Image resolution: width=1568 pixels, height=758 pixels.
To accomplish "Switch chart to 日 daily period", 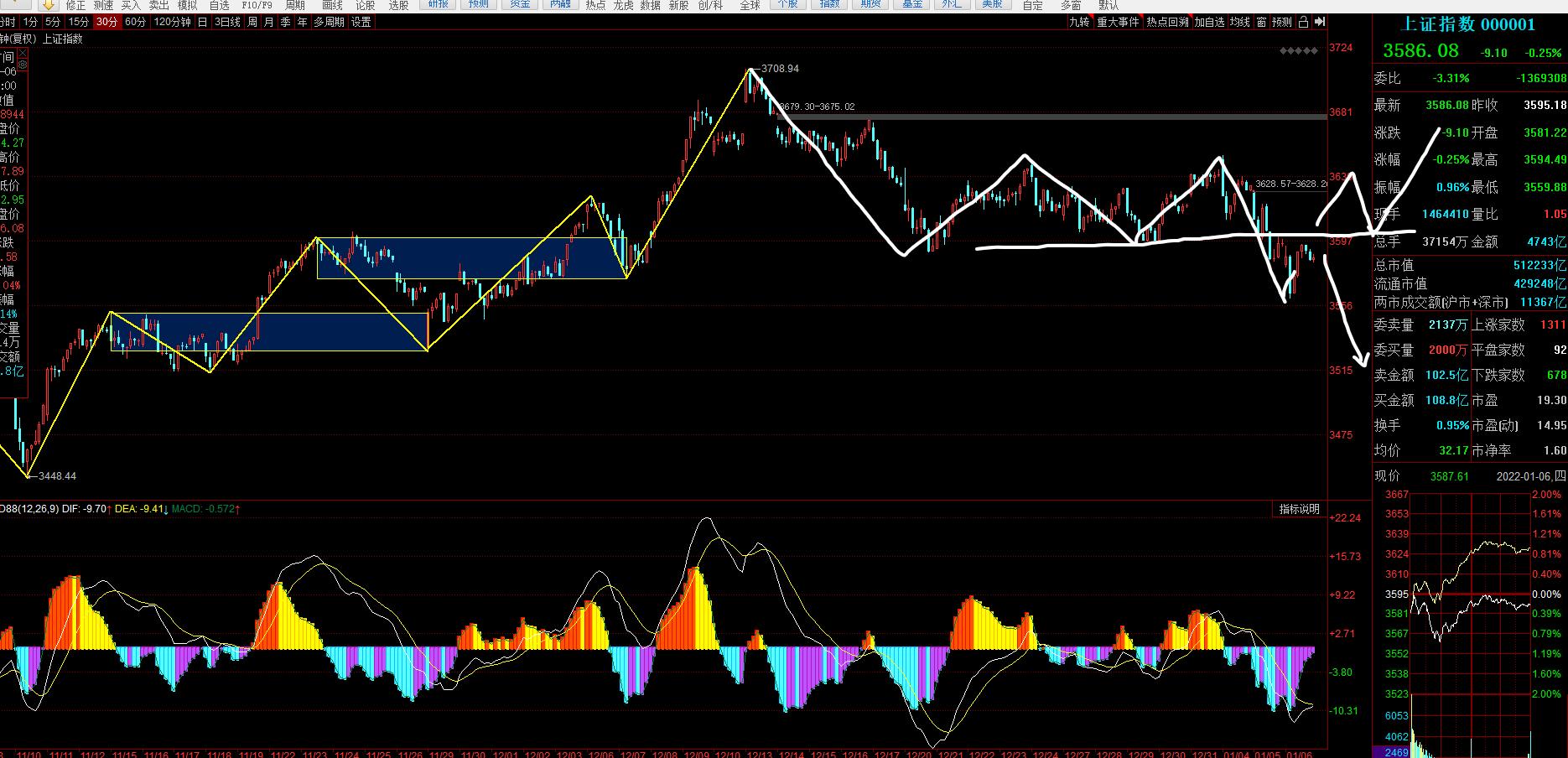I will (202, 23).
